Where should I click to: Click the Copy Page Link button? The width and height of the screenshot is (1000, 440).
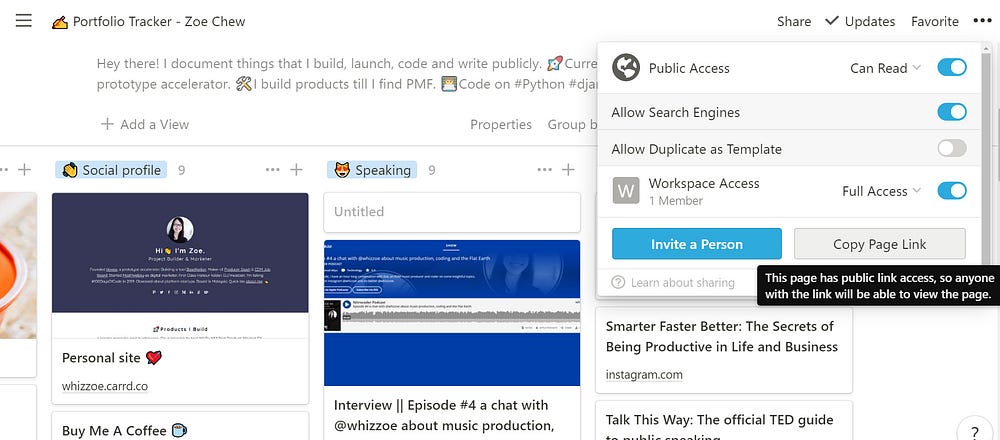click(879, 244)
